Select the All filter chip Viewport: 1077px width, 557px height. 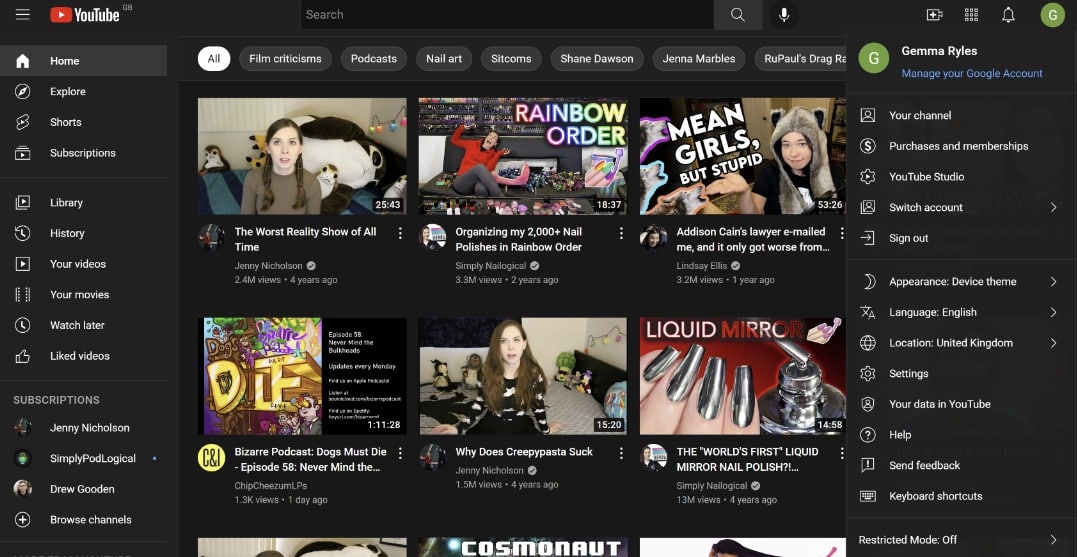tap(214, 59)
